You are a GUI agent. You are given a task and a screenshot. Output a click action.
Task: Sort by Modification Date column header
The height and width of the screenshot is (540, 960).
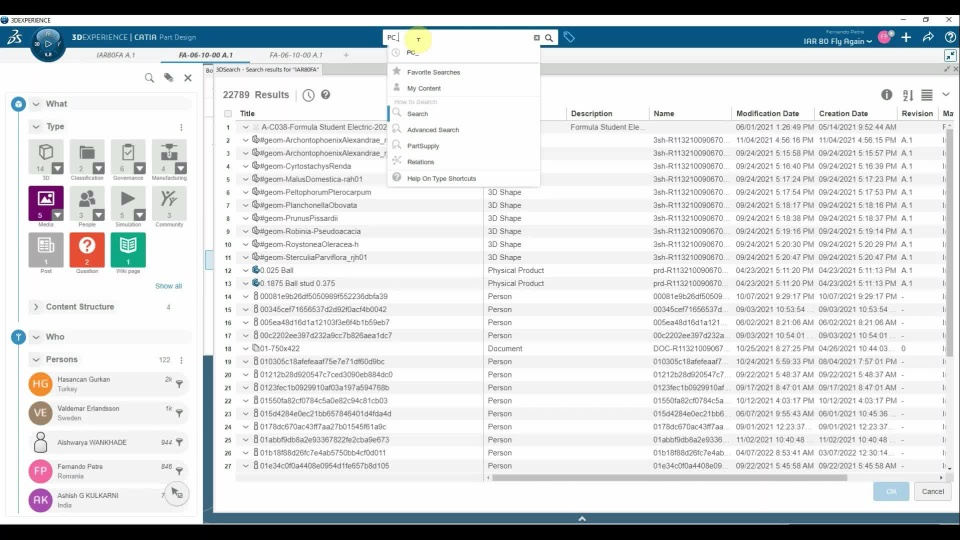[767, 113]
